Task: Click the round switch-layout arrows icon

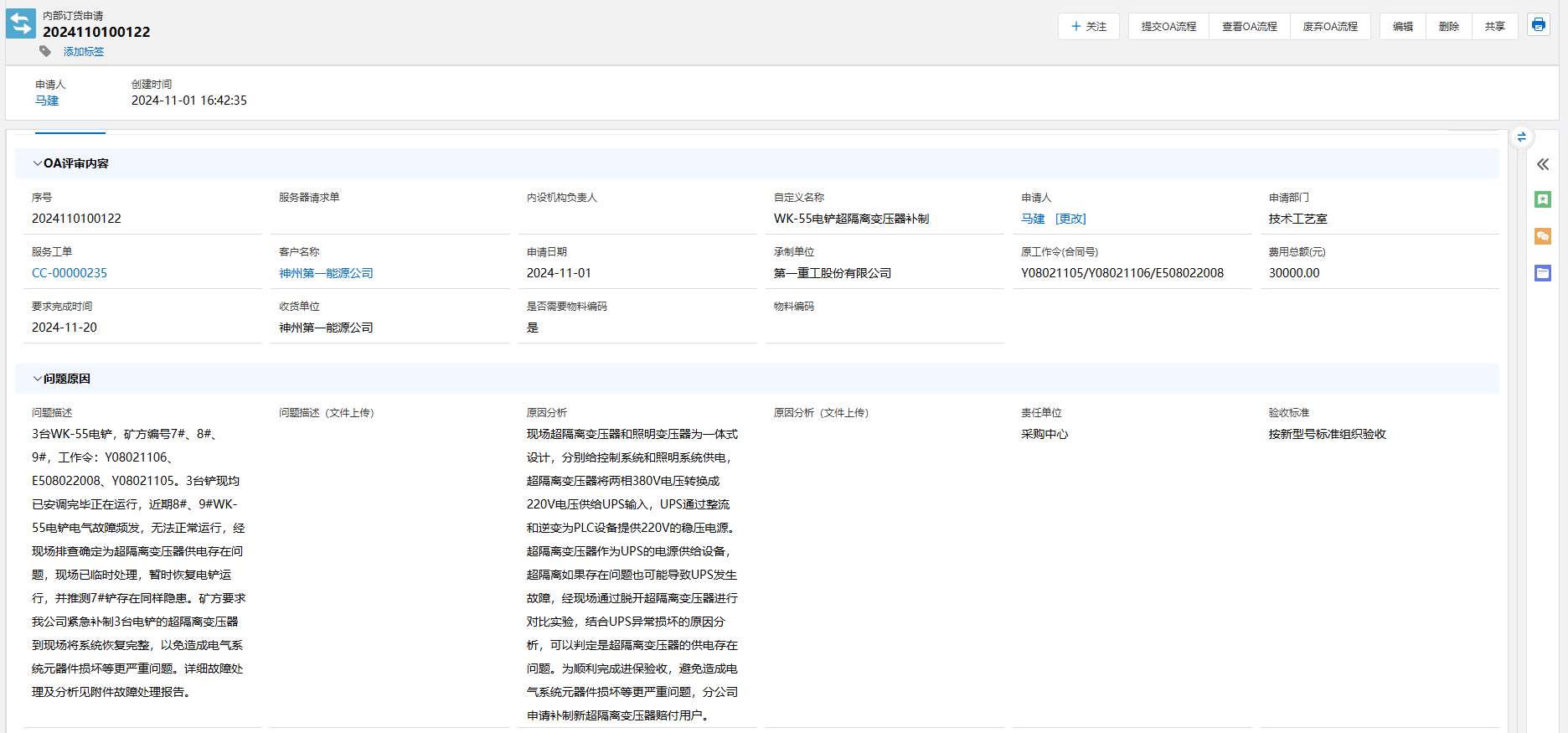Action: point(1521,137)
